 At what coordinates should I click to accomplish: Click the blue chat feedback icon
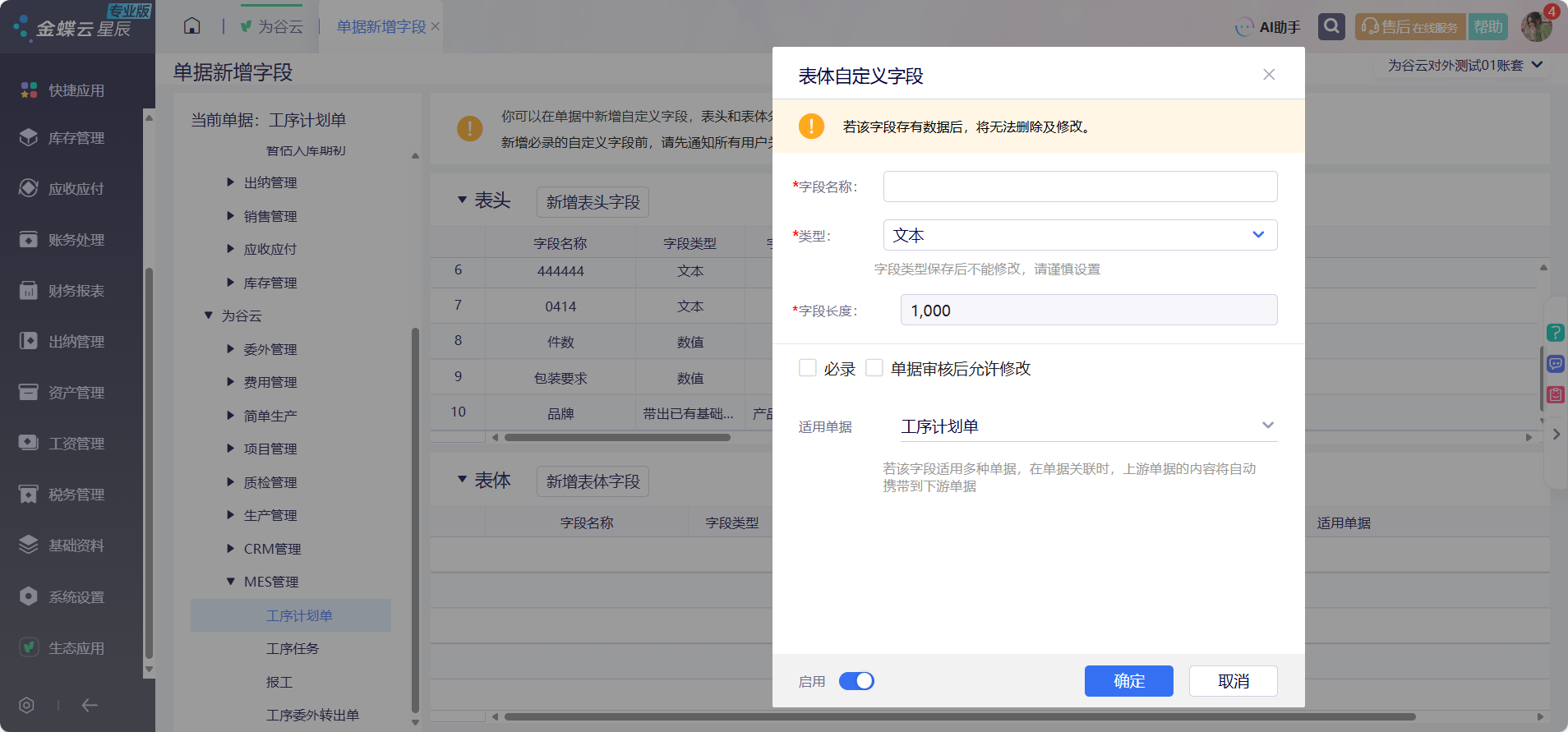tap(1555, 364)
